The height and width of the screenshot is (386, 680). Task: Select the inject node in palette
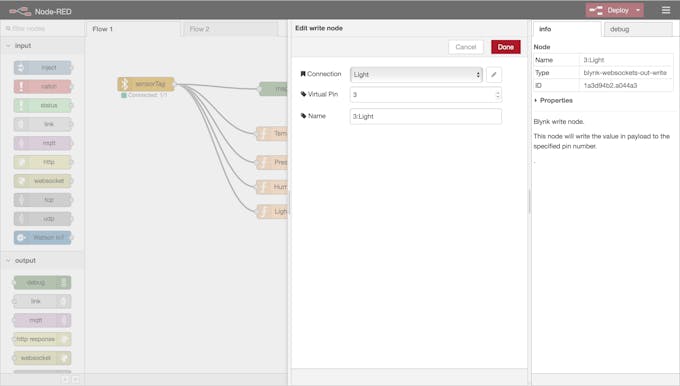[x=42, y=68]
